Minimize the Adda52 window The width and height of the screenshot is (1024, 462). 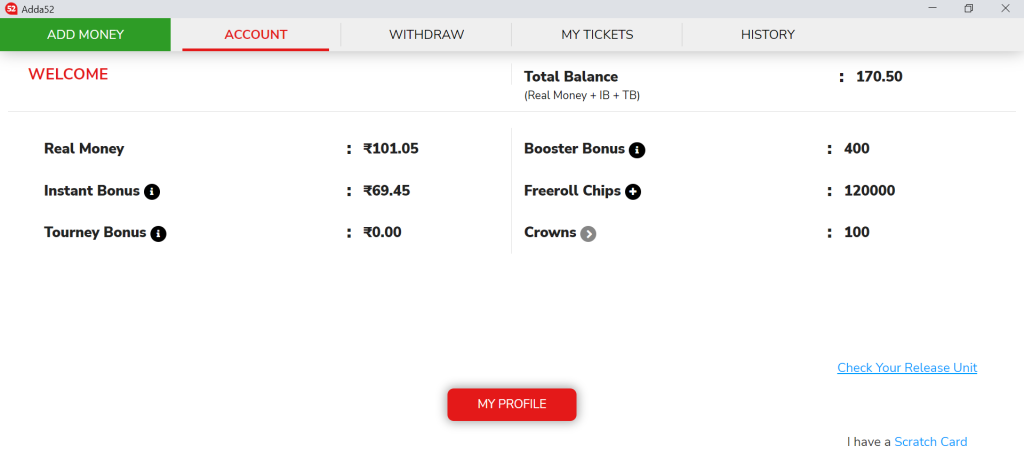(933, 8)
